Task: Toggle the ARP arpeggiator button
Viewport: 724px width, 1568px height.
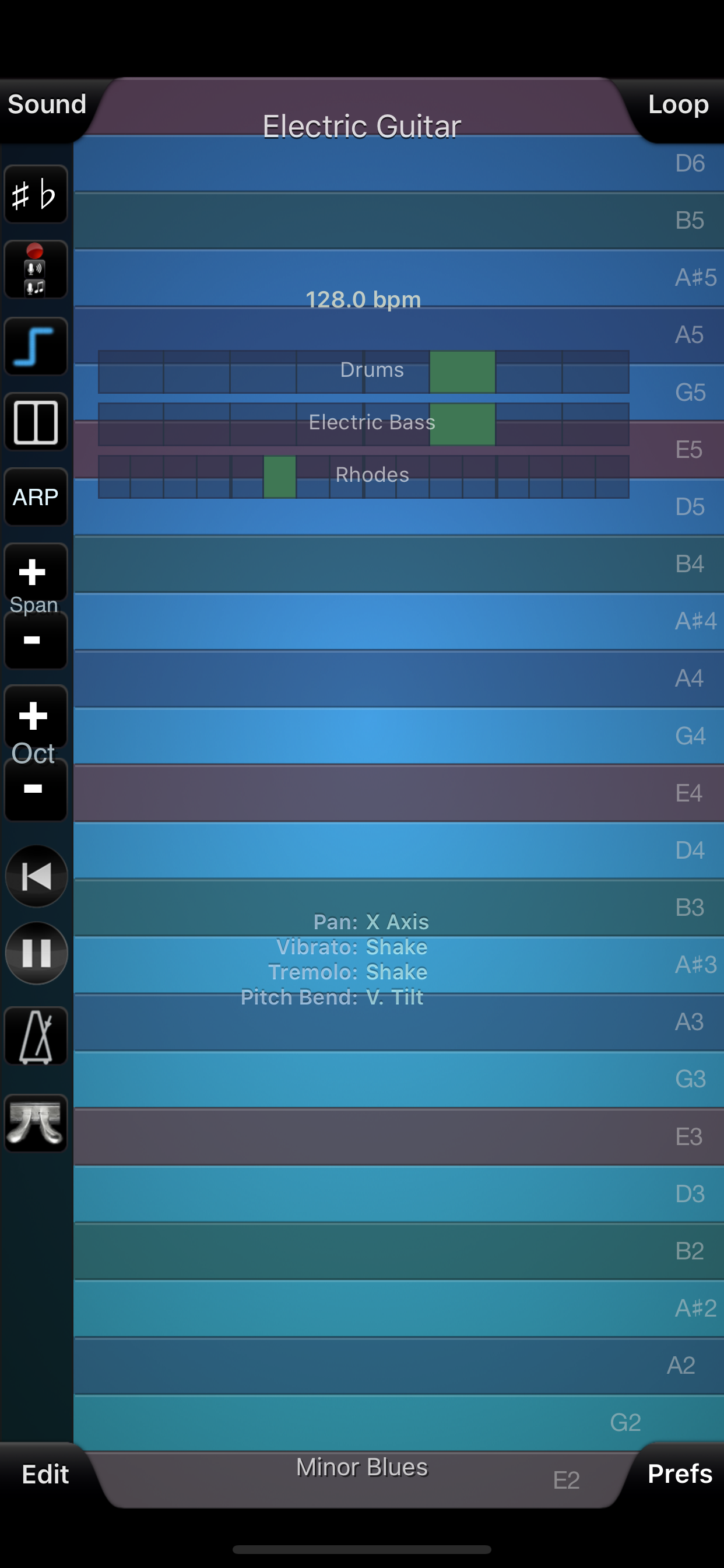Action: coord(36,498)
